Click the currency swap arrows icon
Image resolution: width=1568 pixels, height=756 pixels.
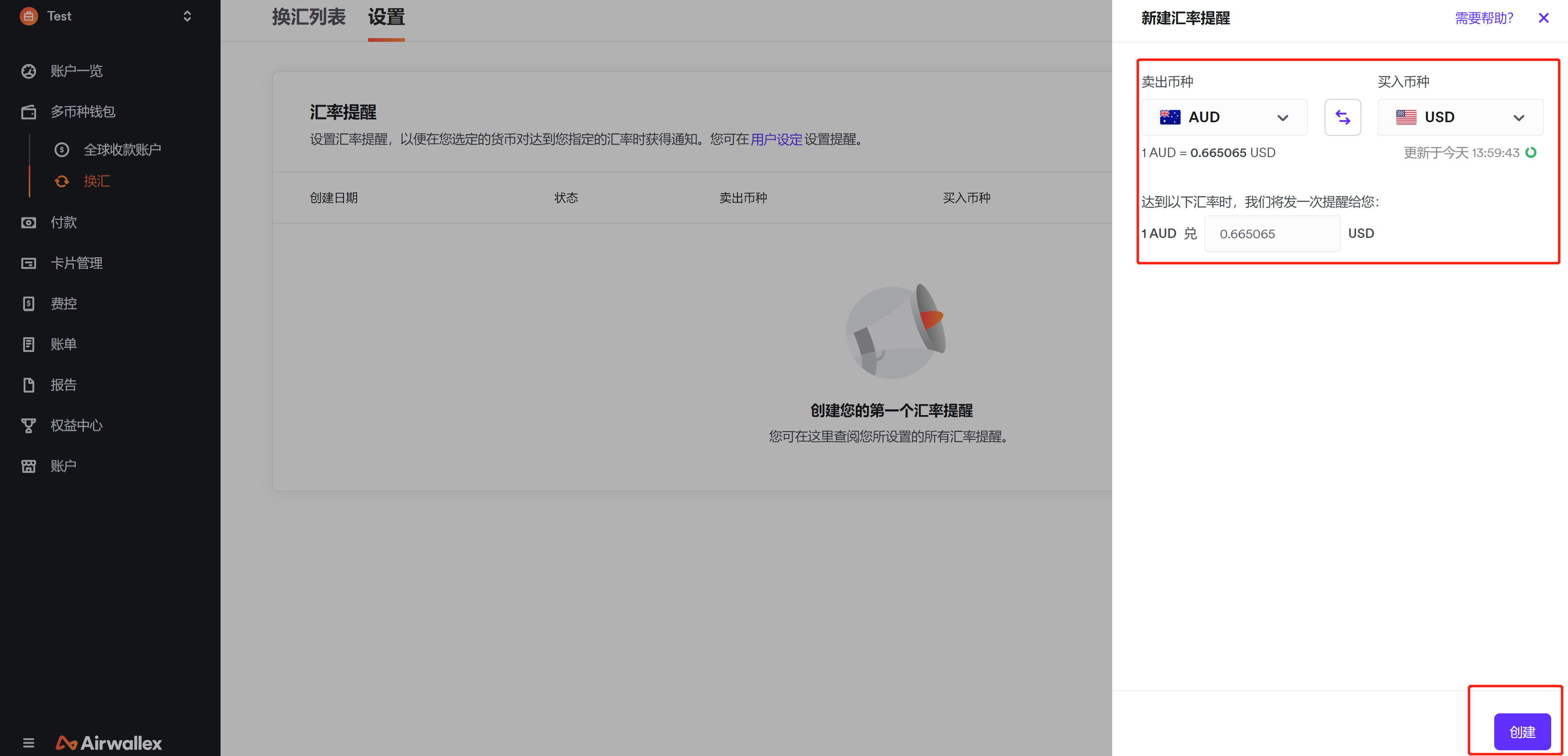click(x=1342, y=117)
